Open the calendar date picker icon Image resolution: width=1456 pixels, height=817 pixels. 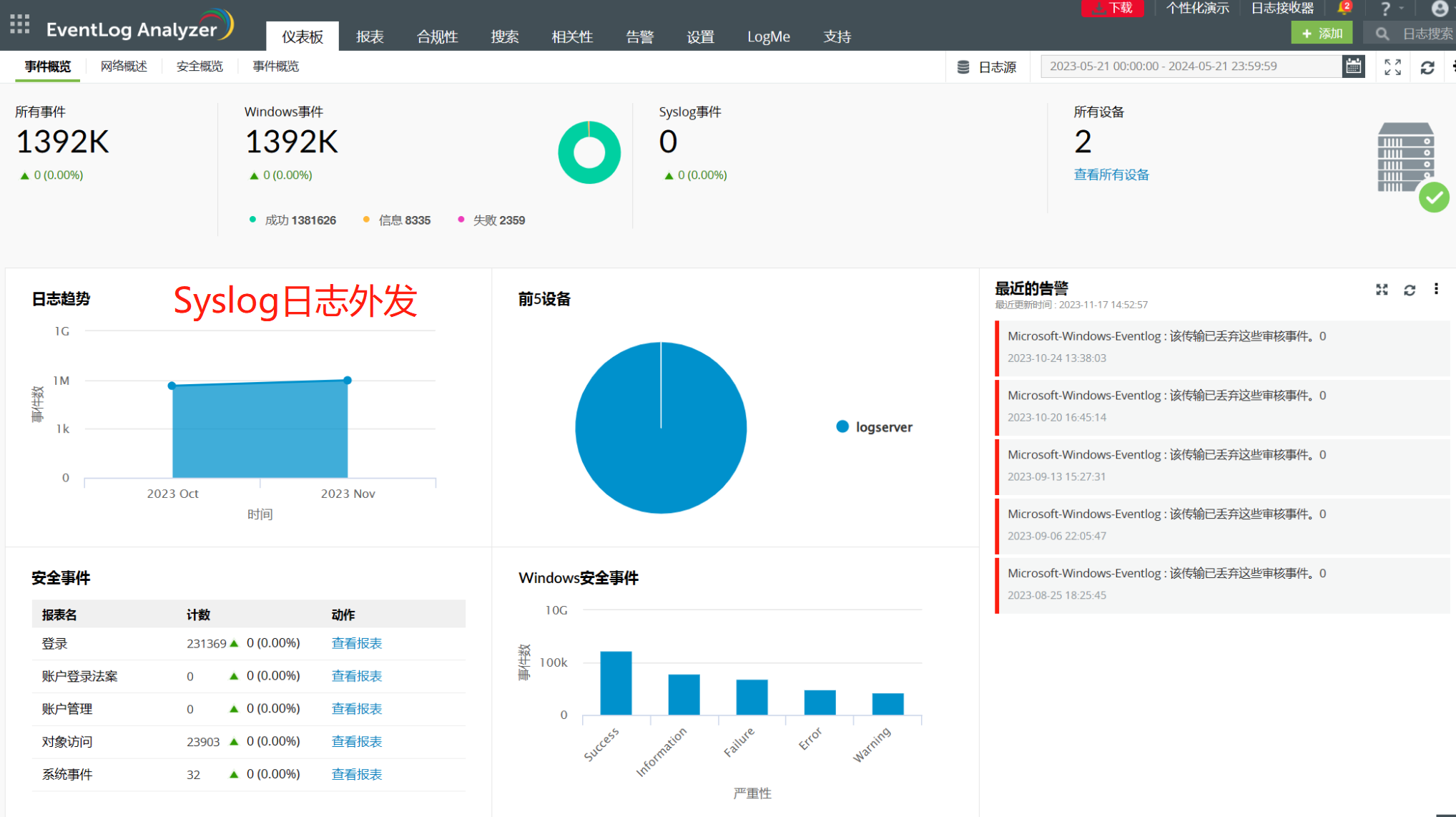(x=1353, y=67)
